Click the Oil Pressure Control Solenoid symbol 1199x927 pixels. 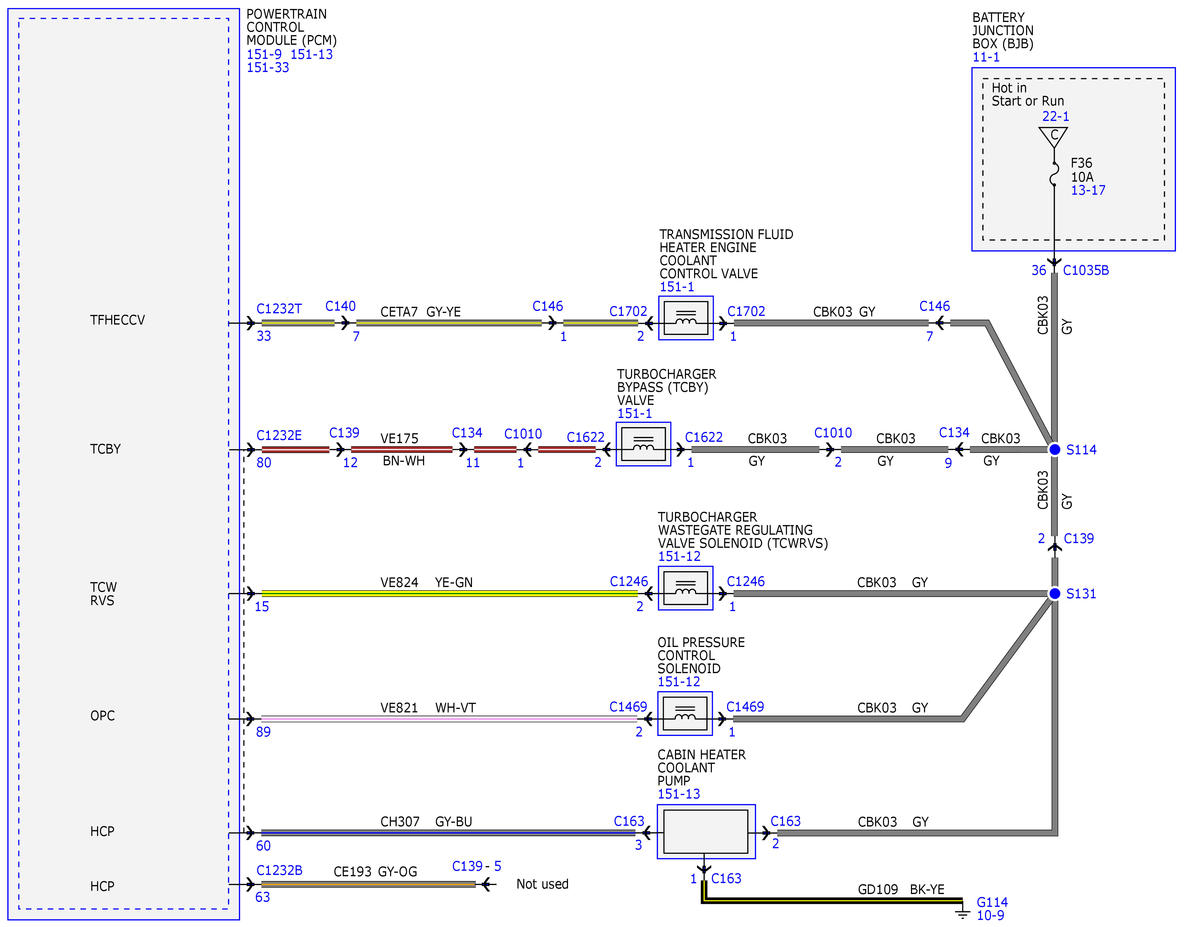tap(684, 714)
